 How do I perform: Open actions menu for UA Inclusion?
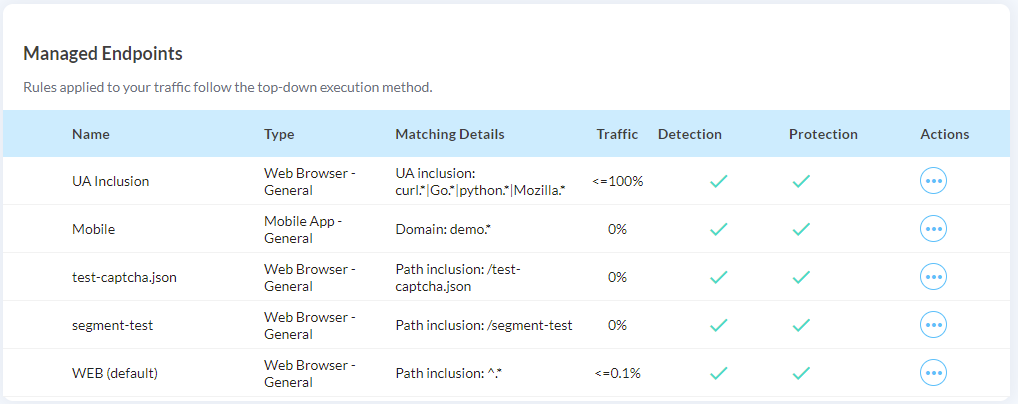933,181
